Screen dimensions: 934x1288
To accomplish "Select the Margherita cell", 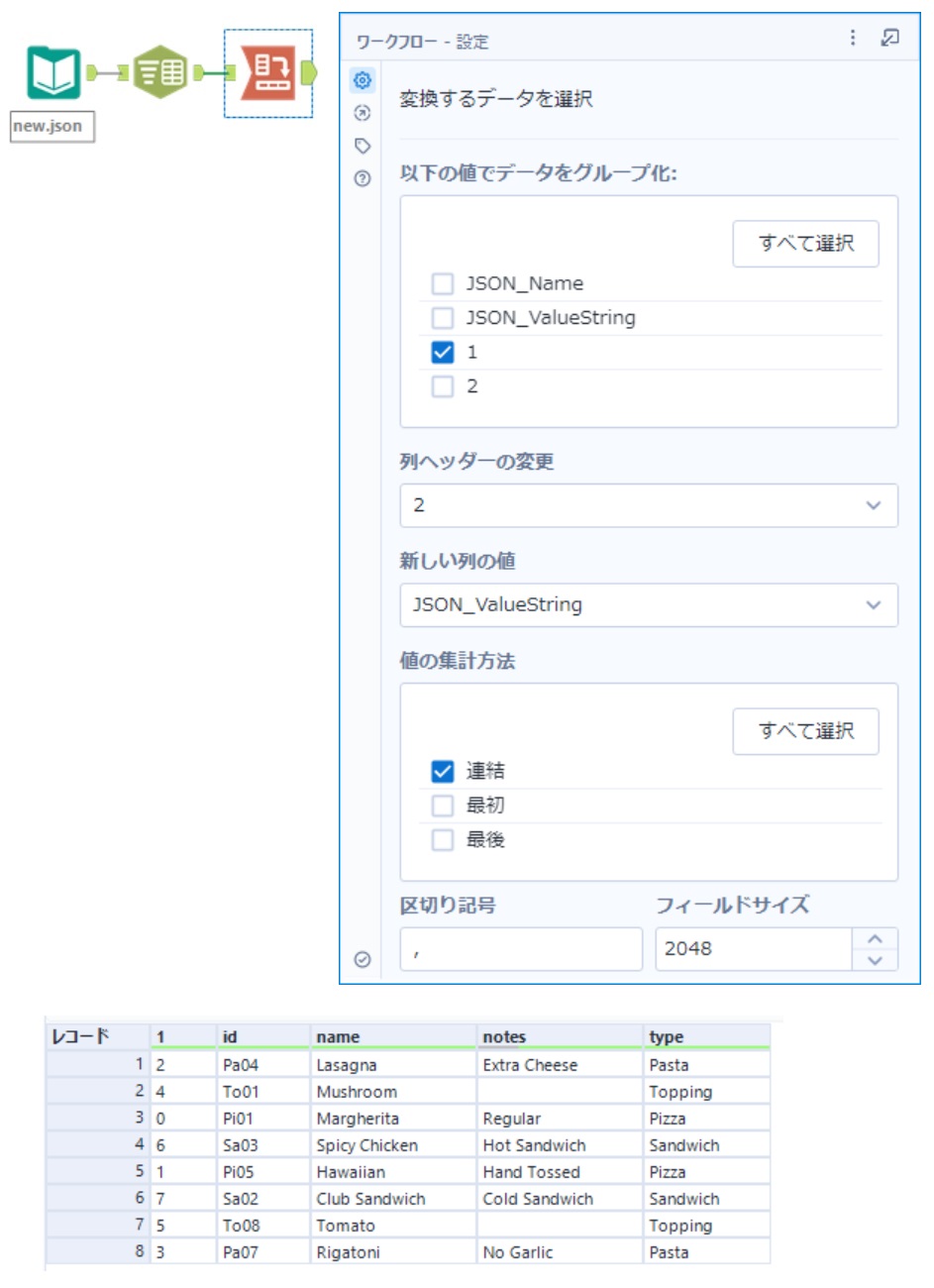I will [x=393, y=1119].
